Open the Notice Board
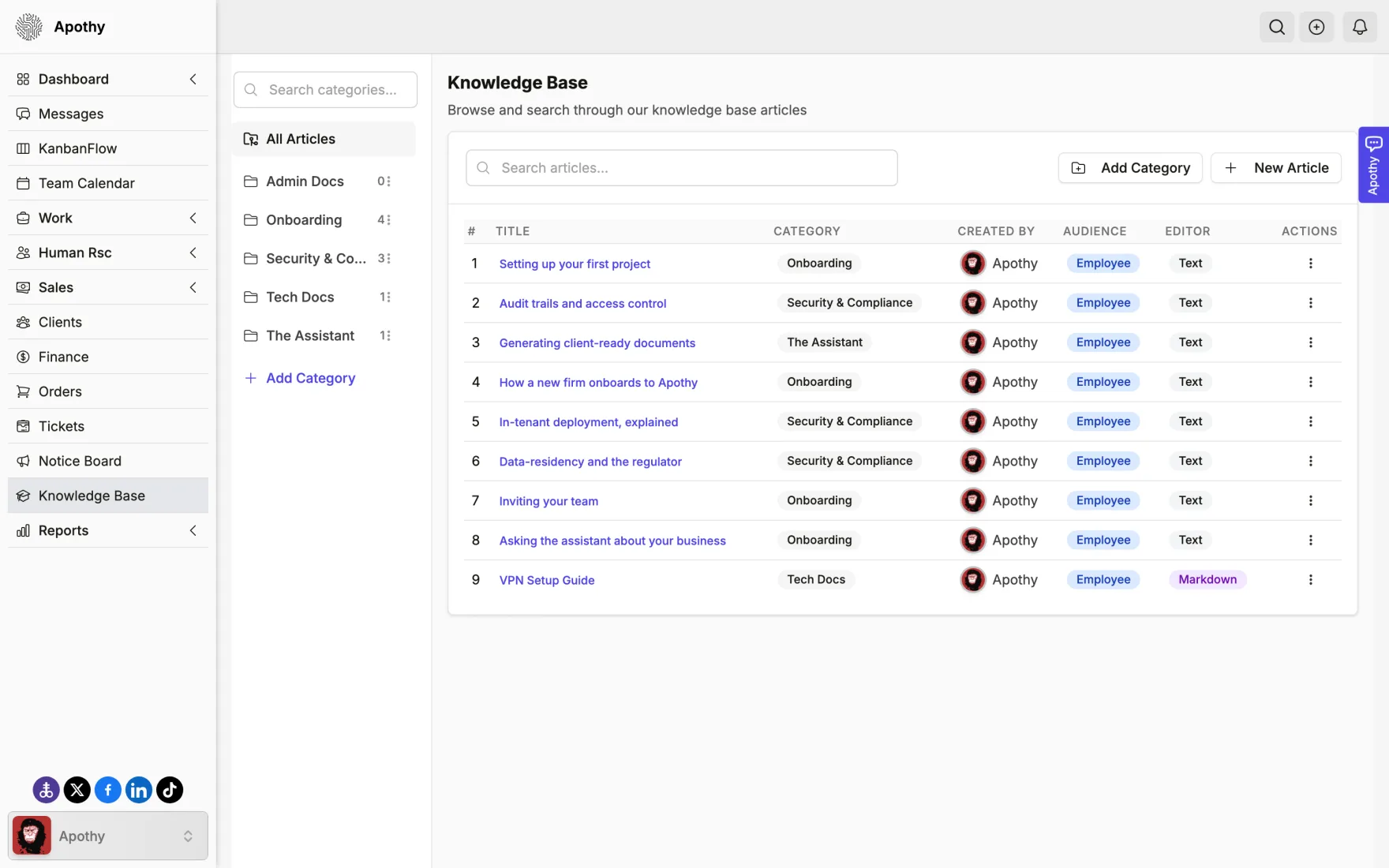Viewport: 1389px width, 868px height. (x=108, y=461)
